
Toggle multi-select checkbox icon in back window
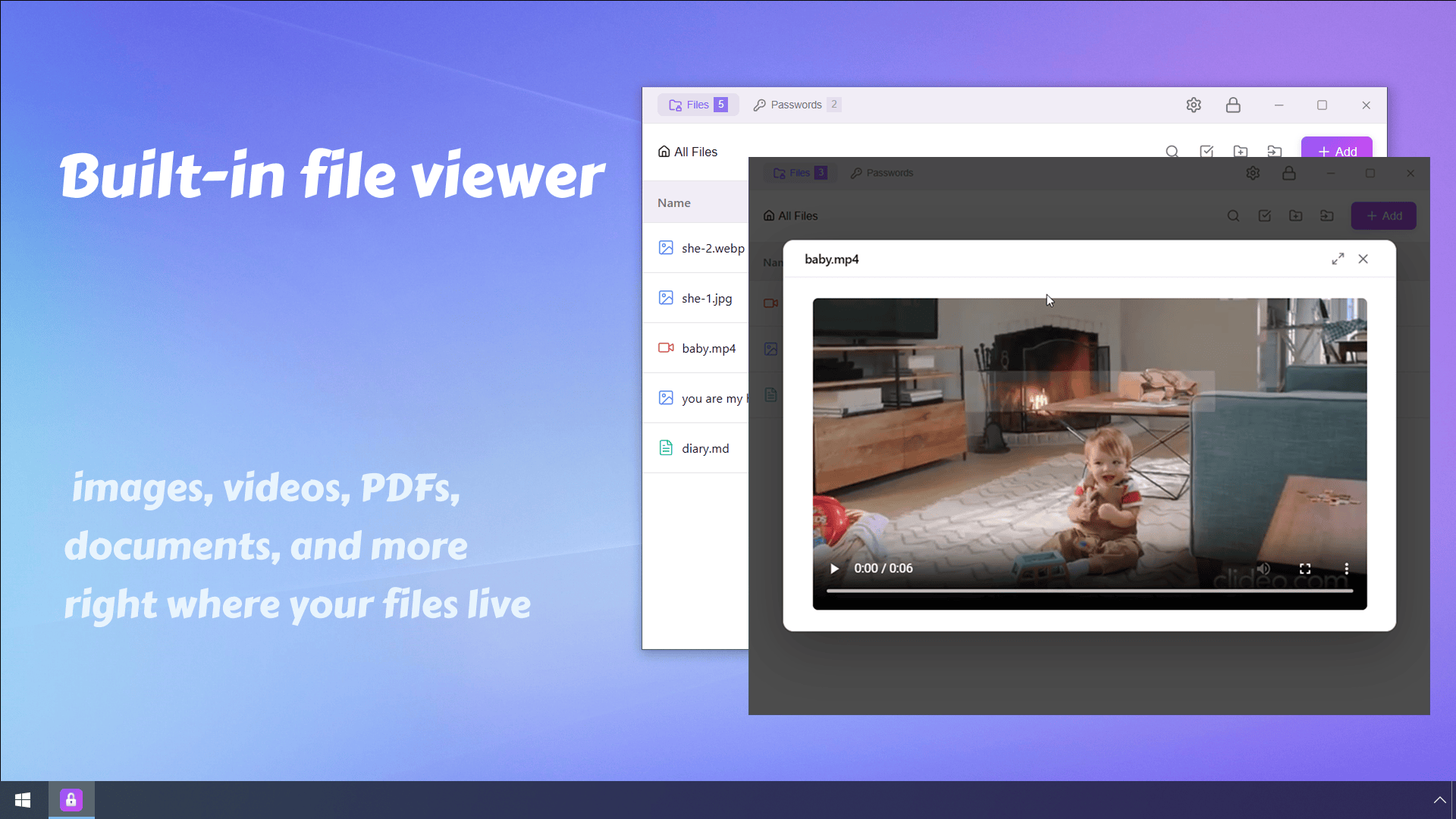tap(1207, 151)
